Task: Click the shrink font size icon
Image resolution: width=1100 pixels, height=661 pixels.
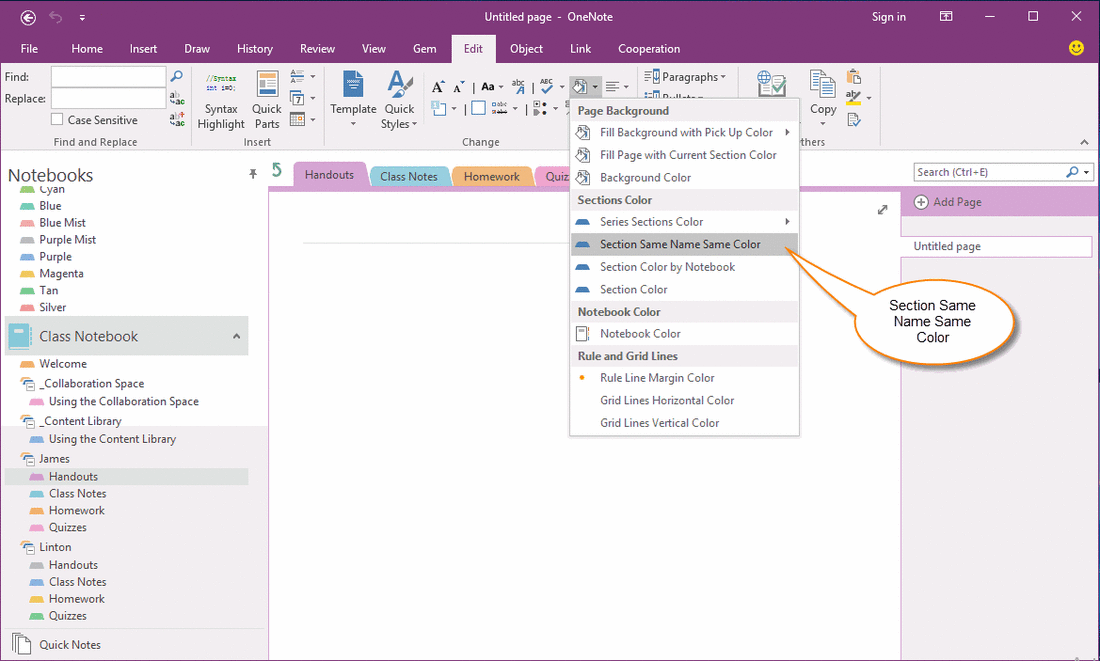Action: click(458, 87)
